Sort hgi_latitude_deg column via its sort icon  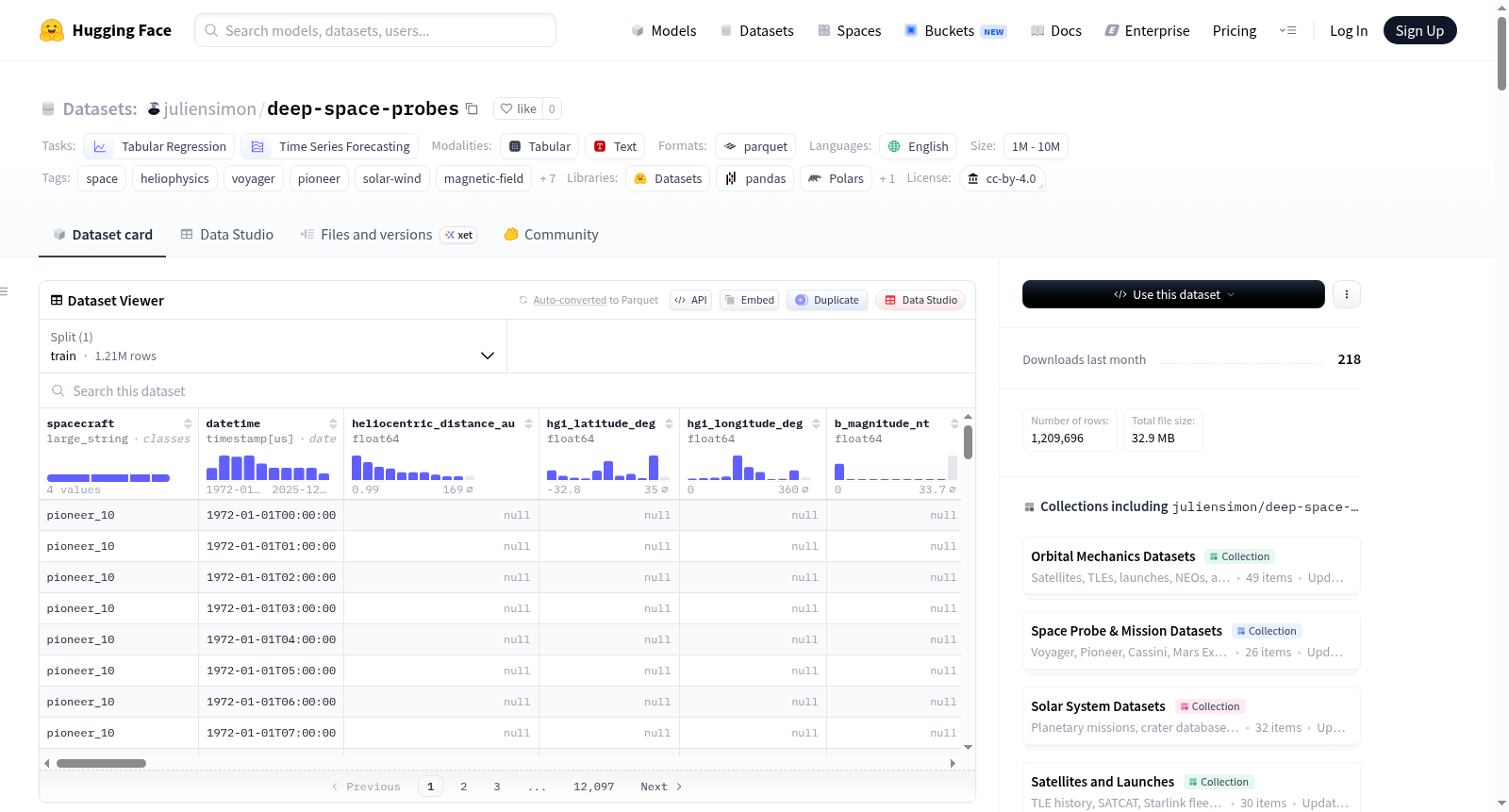pos(669,423)
